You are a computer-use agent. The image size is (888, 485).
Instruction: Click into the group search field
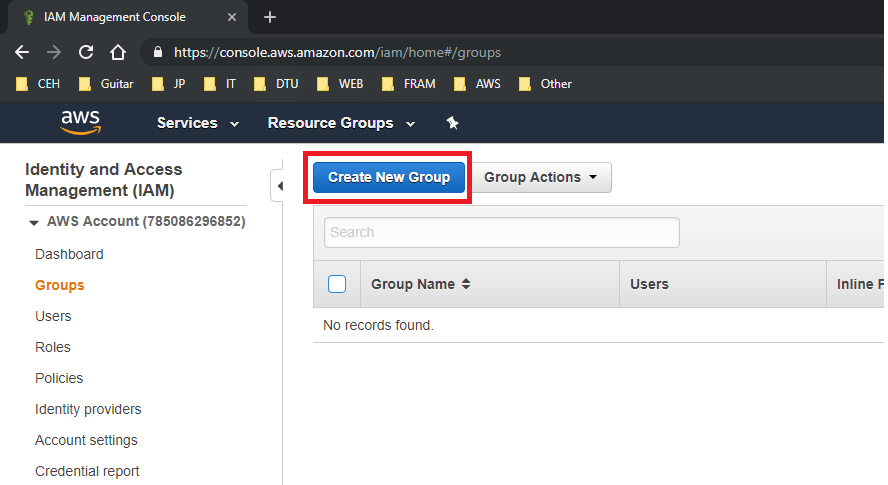(x=501, y=232)
